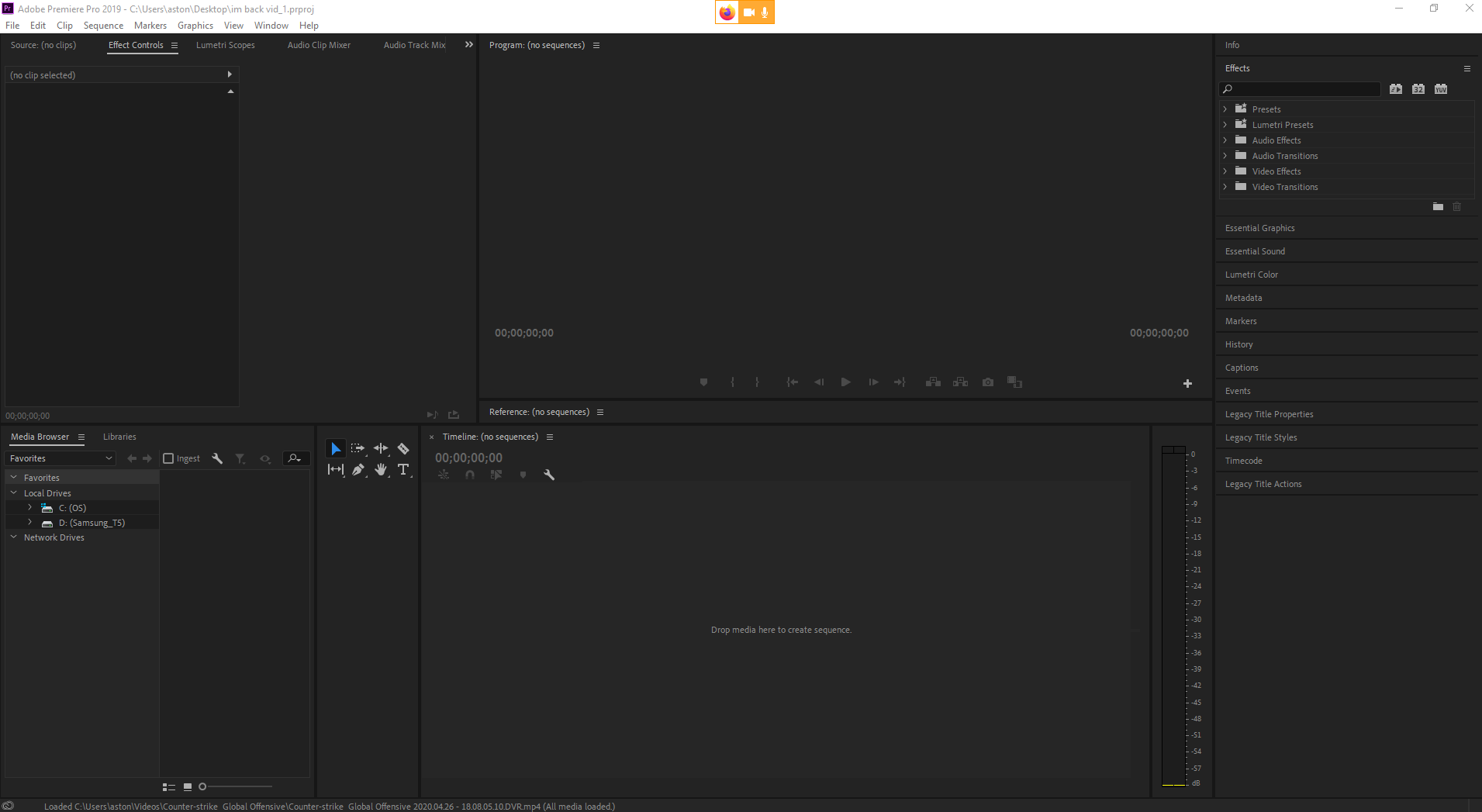Expand the C: (OS) drive
This screenshot has width=1482, height=812.
pos(29,507)
